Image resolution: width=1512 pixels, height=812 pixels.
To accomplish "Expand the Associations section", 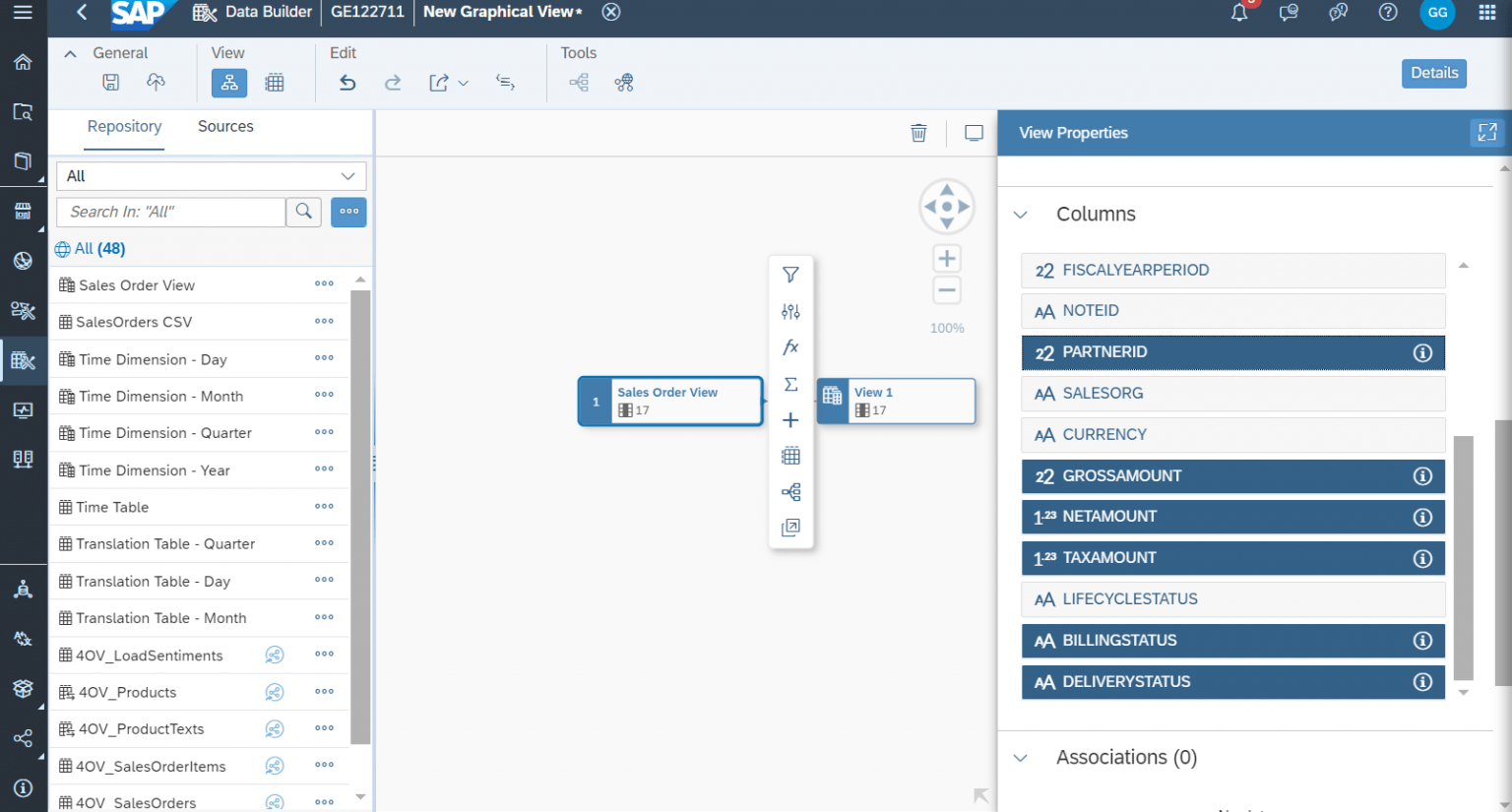I will [1020, 757].
